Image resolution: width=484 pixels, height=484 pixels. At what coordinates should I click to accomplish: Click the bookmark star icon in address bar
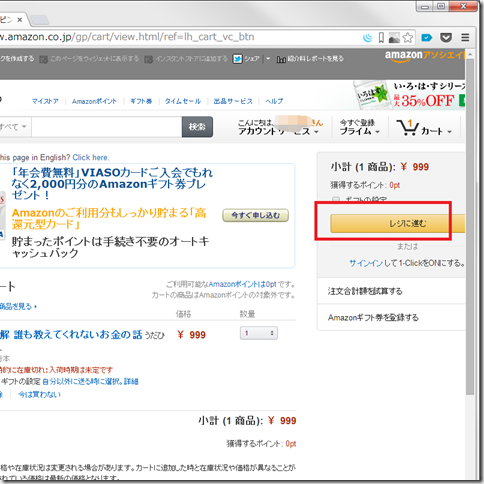(x=408, y=38)
